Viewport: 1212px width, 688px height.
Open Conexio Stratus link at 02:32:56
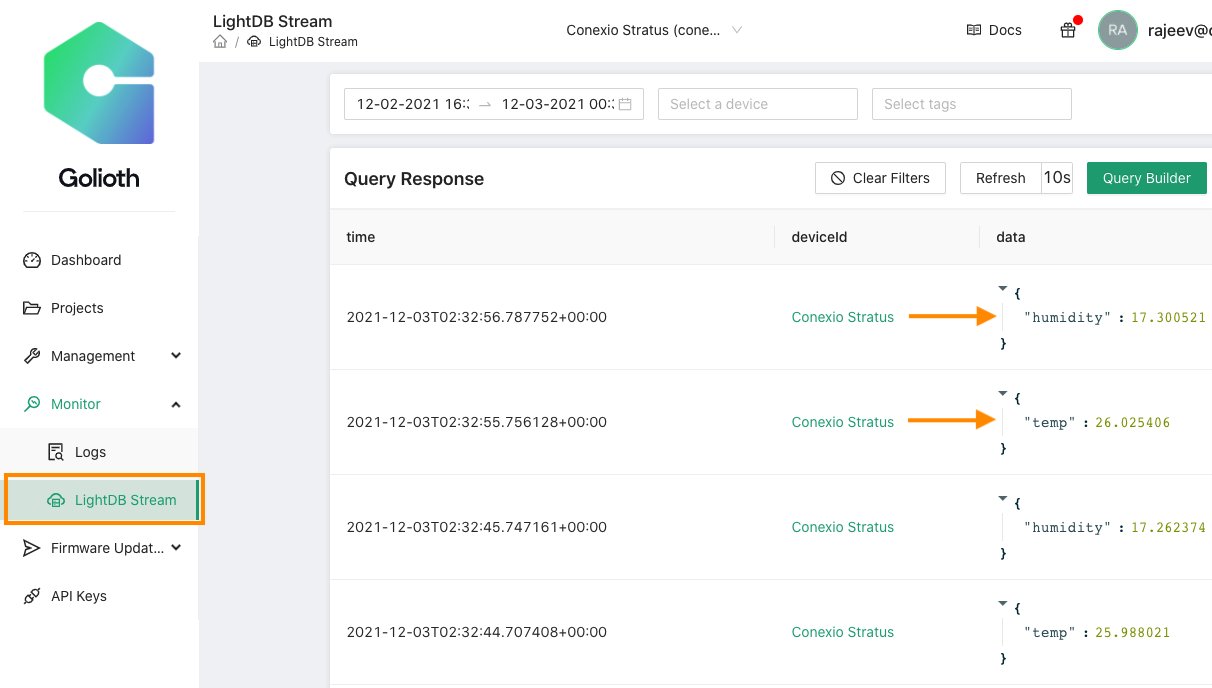[x=843, y=317]
